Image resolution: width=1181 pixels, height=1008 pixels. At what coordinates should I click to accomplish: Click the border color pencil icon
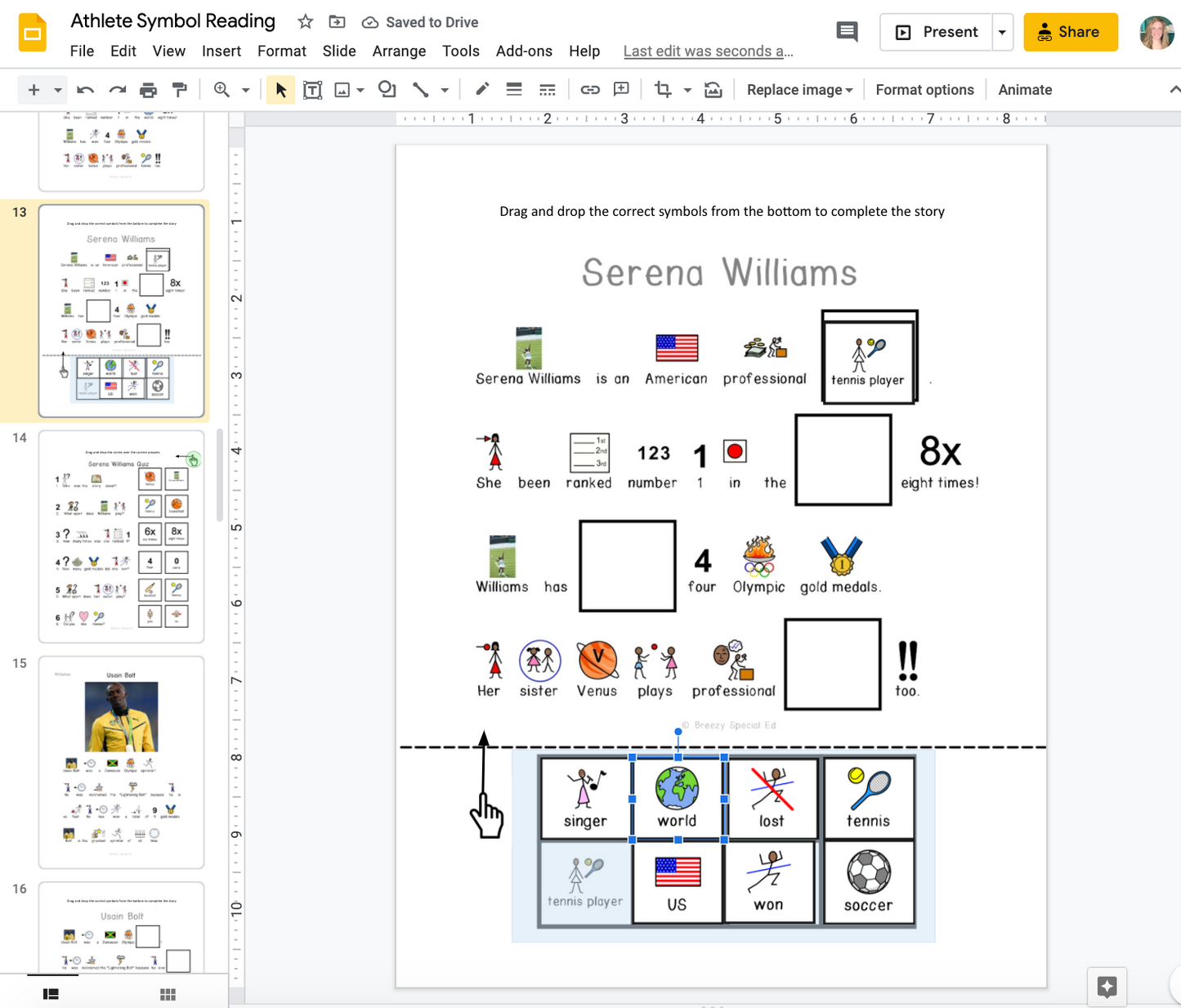482,90
